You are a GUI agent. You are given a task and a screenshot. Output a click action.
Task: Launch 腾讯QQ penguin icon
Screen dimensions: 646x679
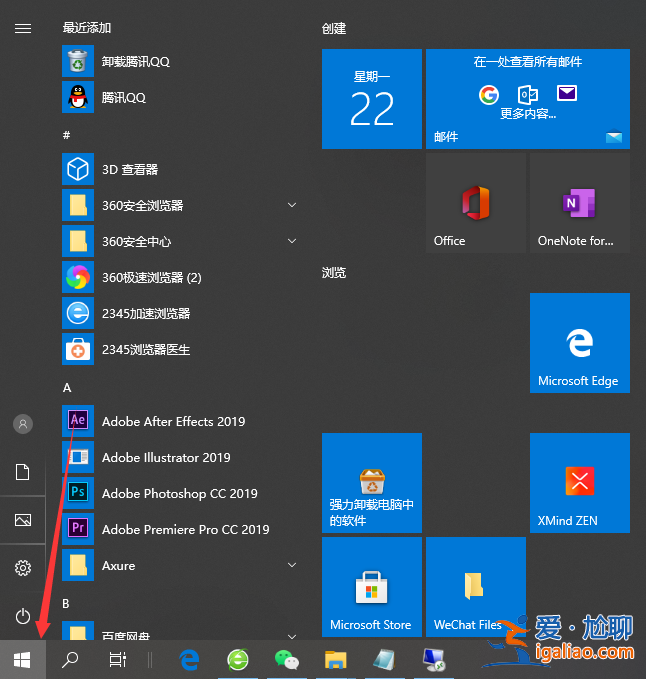pyautogui.click(x=78, y=97)
